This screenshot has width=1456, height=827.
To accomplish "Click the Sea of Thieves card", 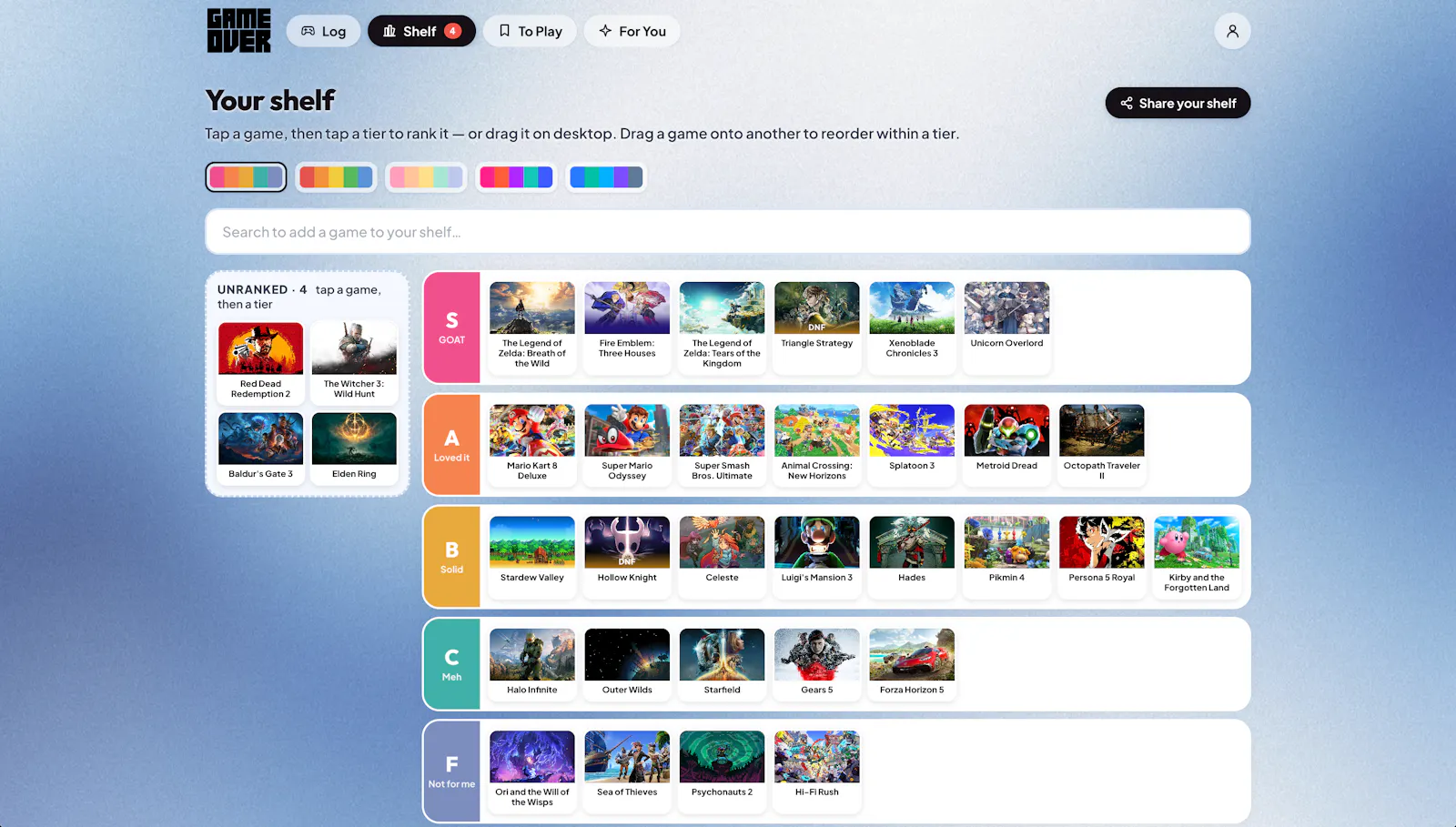I will pos(627,772).
